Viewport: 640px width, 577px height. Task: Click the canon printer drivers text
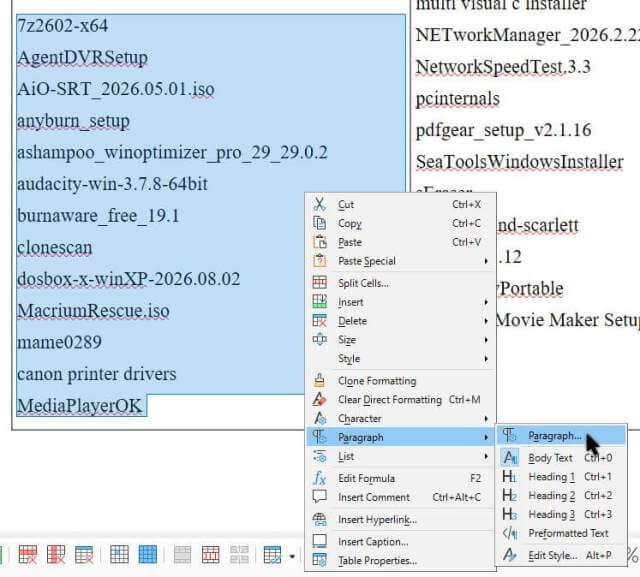click(x=97, y=374)
